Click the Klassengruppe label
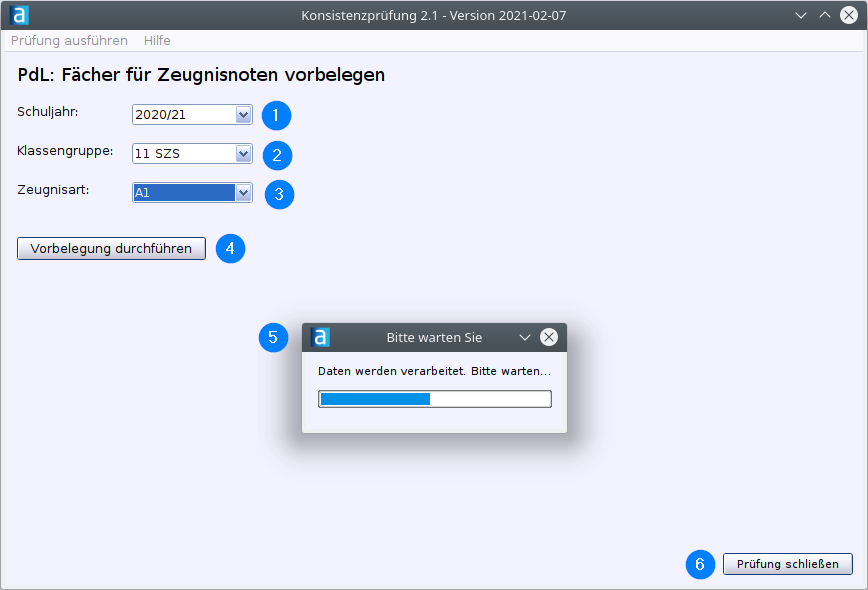The width and height of the screenshot is (868, 590). [65, 151]
